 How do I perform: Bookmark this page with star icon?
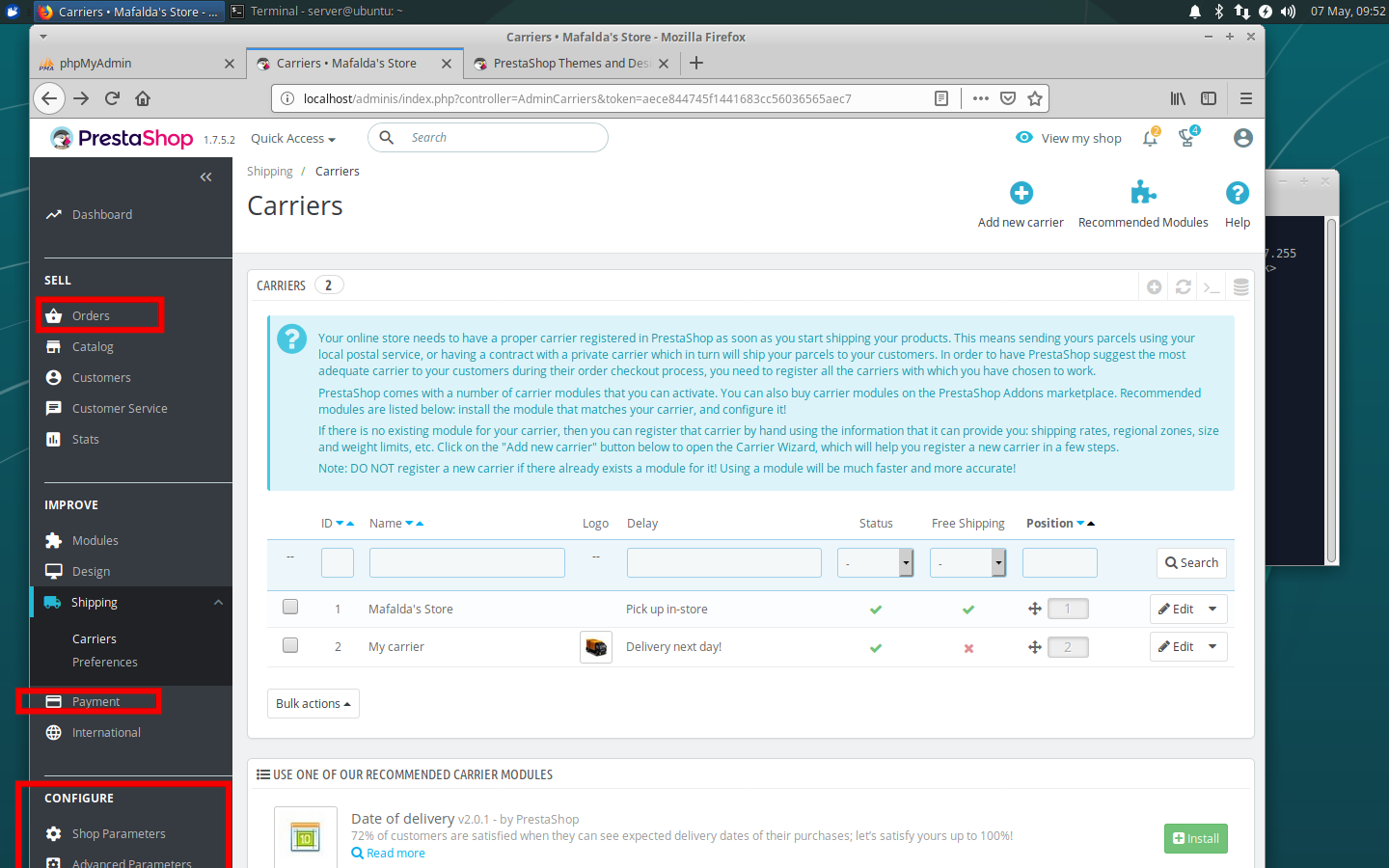[1035, 98]
